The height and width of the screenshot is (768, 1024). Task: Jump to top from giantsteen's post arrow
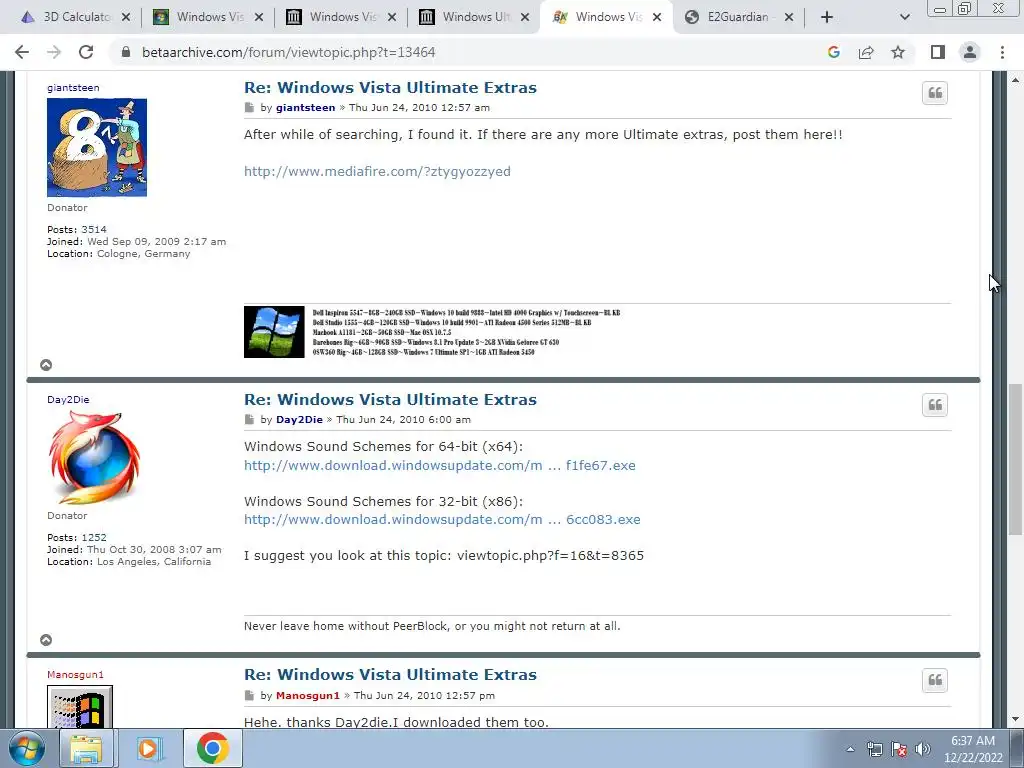pos(46,365)
